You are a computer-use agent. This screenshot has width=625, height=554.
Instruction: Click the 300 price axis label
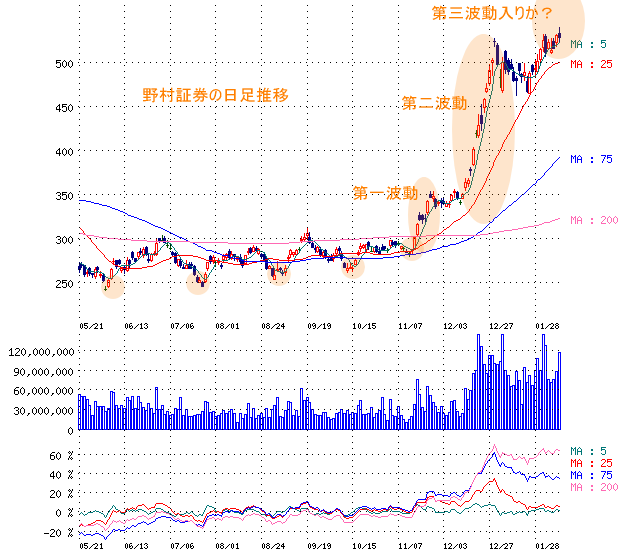click(65, 240)
